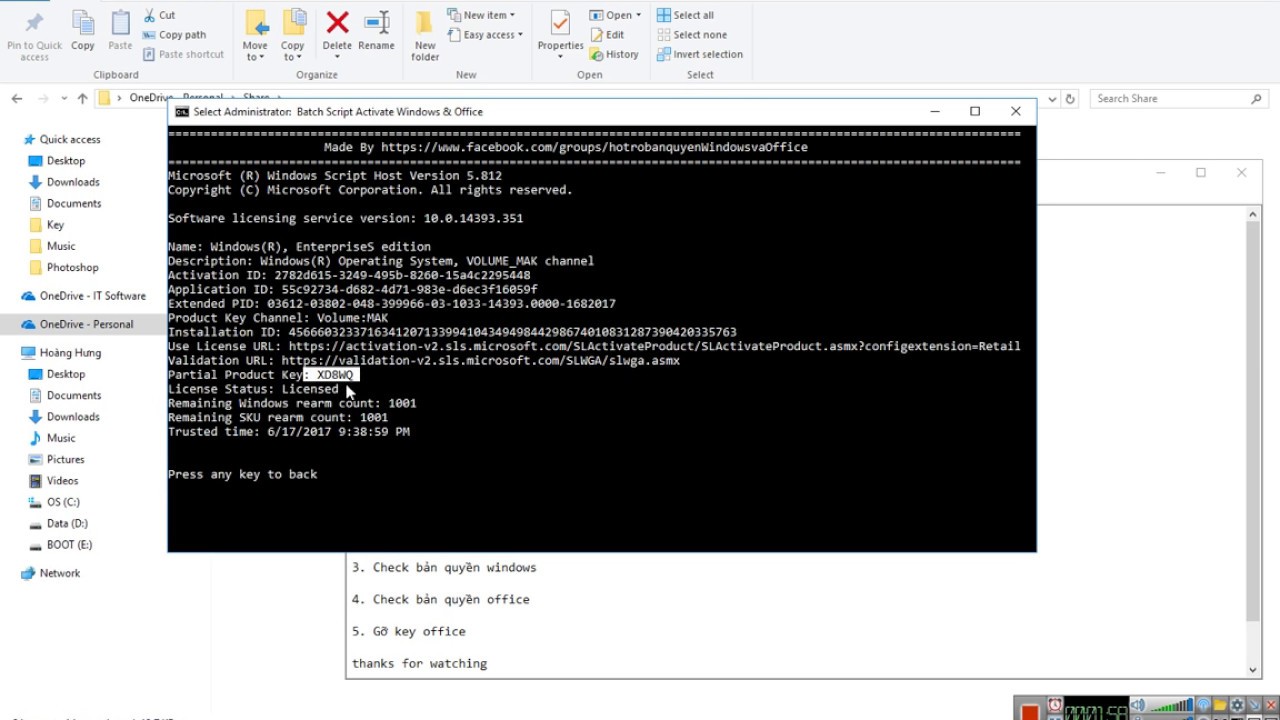Click the Copy icon in Clipboard group
1280x720 pixels.
tap(83, 22)
